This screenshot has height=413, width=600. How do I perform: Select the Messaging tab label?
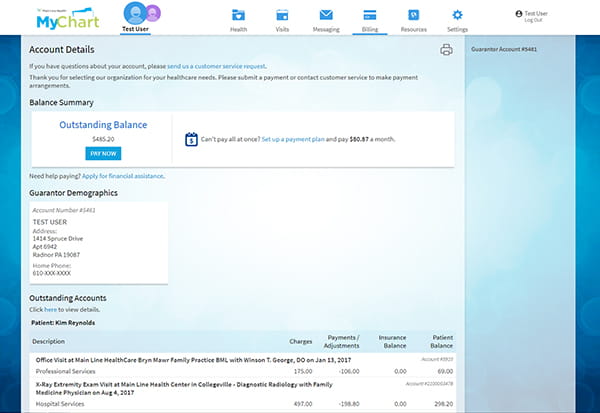(326, 30)
